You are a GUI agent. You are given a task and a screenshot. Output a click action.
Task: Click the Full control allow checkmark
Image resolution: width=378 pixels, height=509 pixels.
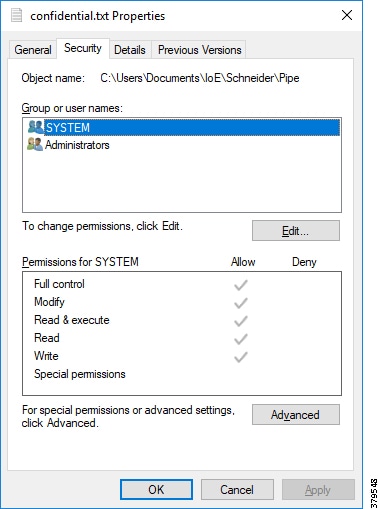[x=241, y=285]
